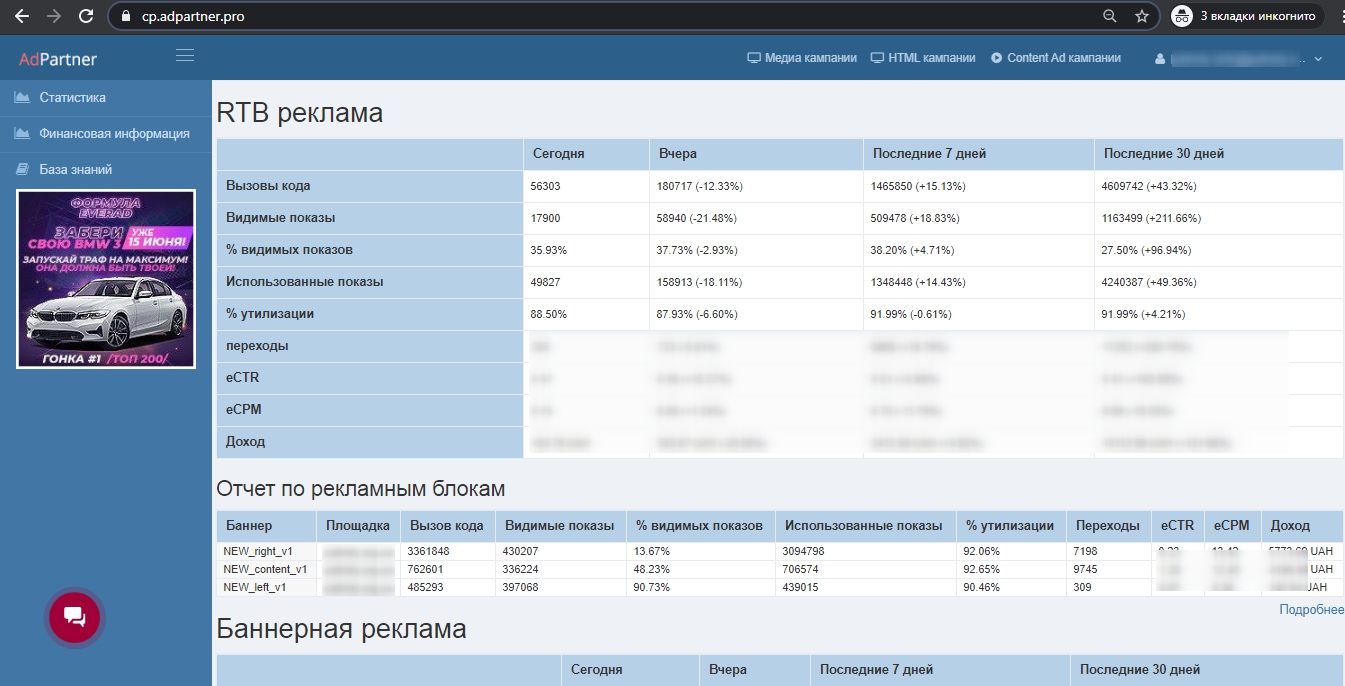The width and height of the screenshot is (1345, 686).
Task: Collapse the sidebar with the hamburger icon
Action: click(x=185, y=55)
